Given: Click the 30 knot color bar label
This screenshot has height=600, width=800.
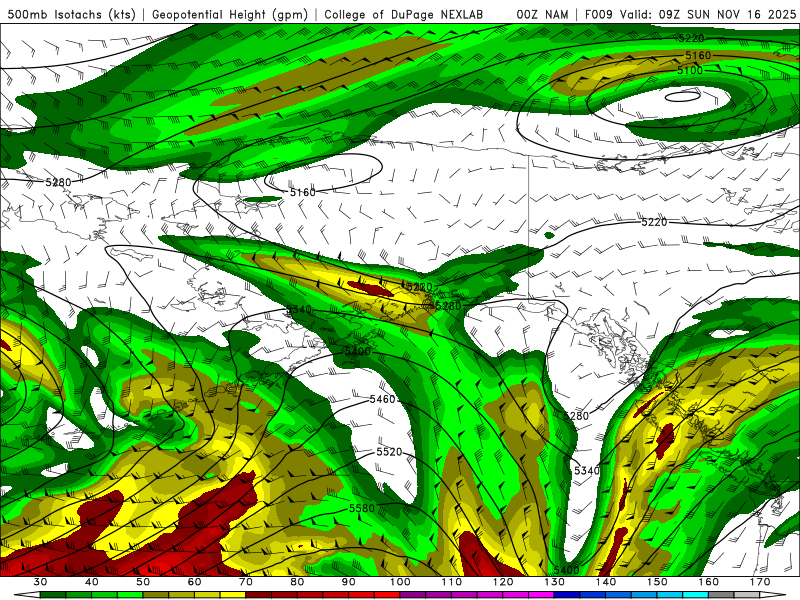Looking at the screenshot, I should (x=40, y=582).
